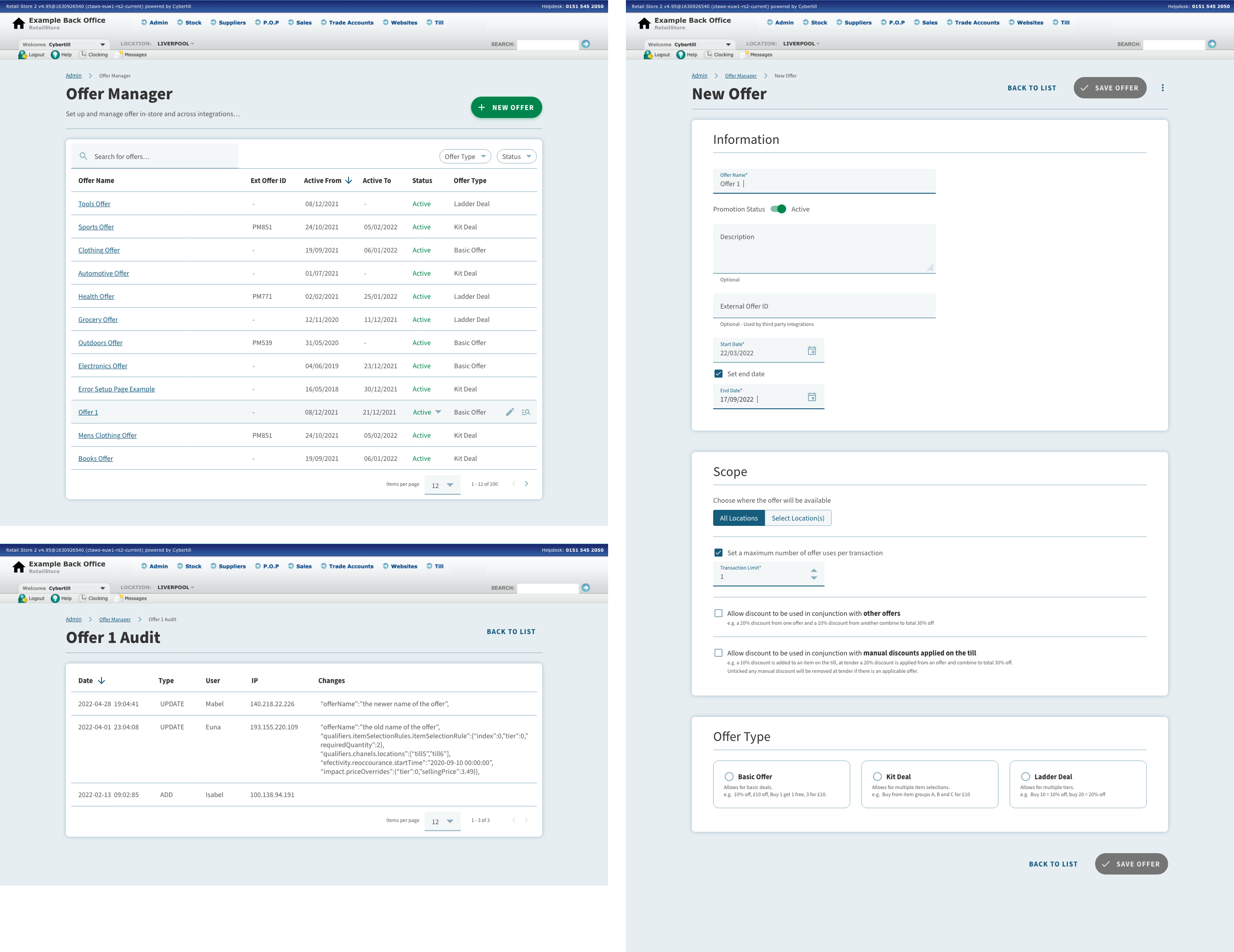Click into the Search for offers field
This screenshot has height=952, width=1234.
point(155,157)
